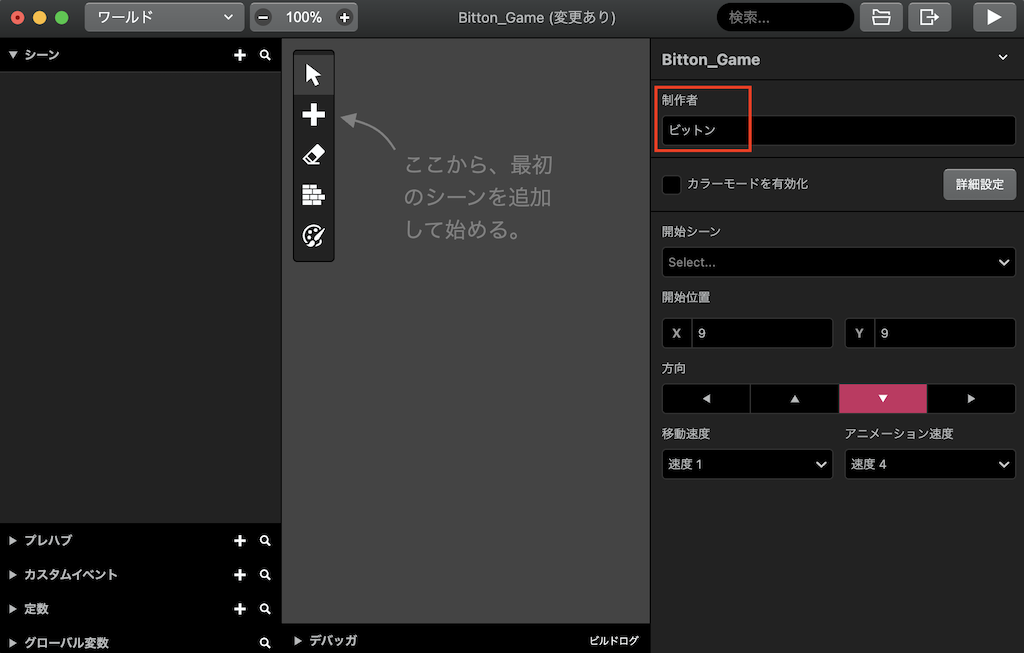Open the ワールド view dropdown

(x=164, y=17)
